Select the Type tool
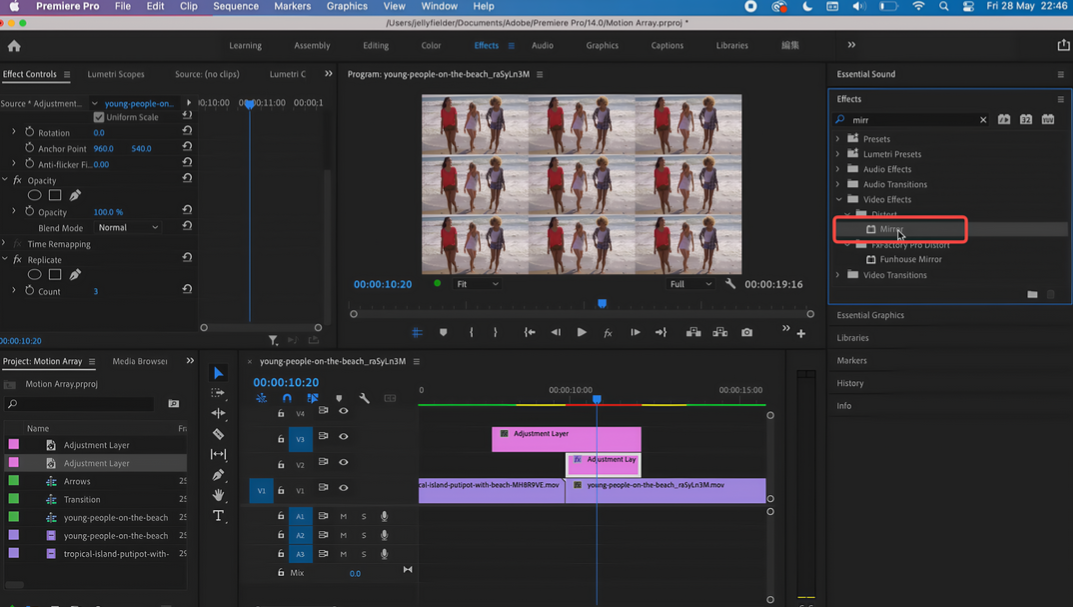The height and width of the screenshot is (607, 1073). (x=218, y=516)
